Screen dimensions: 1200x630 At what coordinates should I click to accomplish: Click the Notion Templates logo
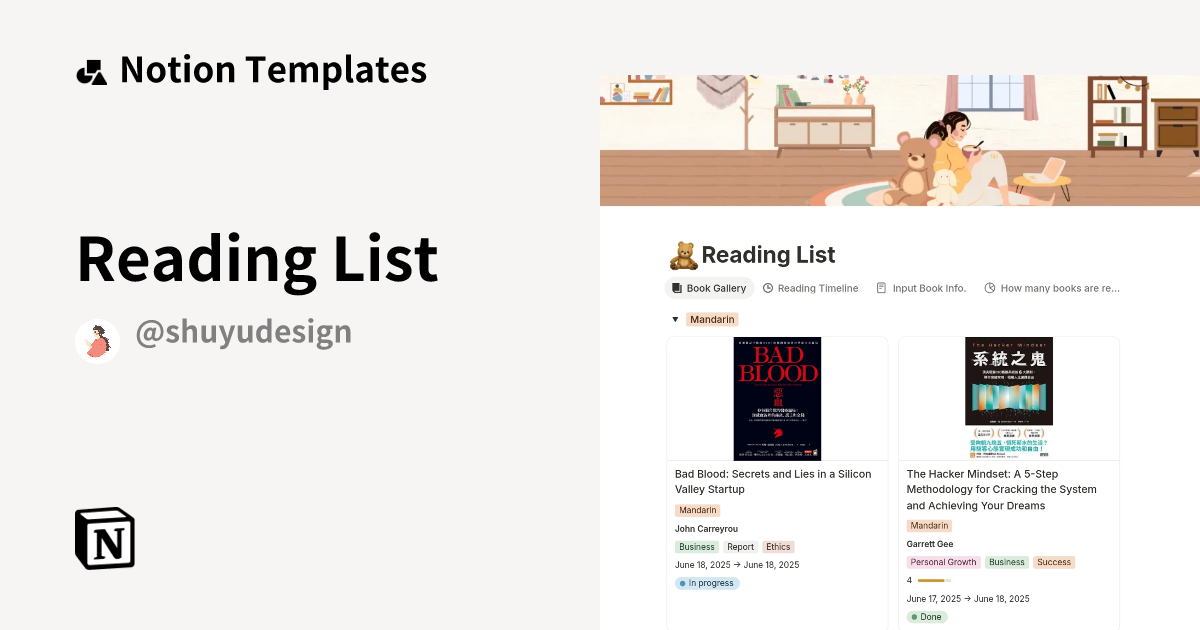(92, 69)
